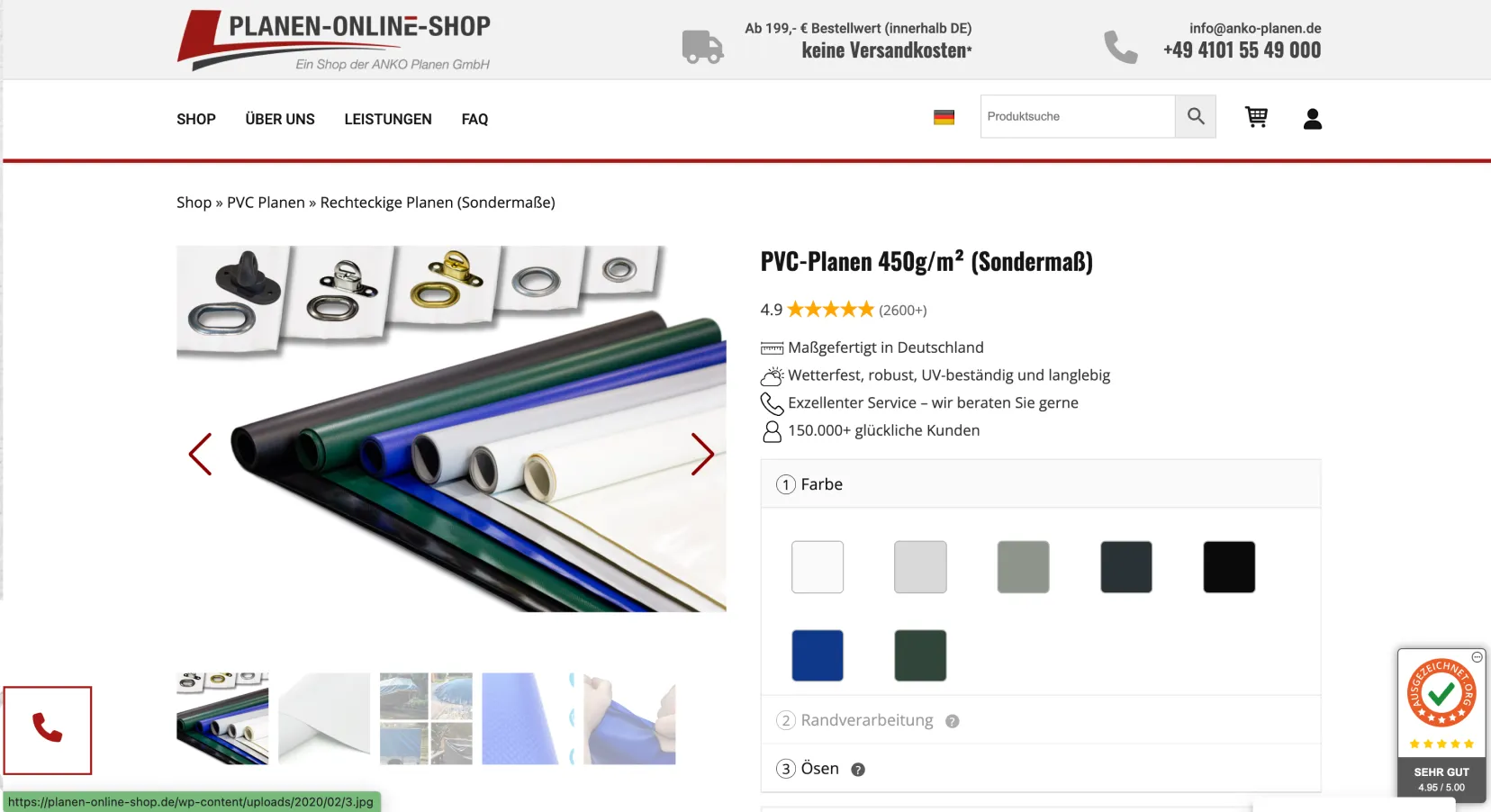The image size is (1491, 812).
Task: Open help icon next to Ösen
Action: coord(858,770)
